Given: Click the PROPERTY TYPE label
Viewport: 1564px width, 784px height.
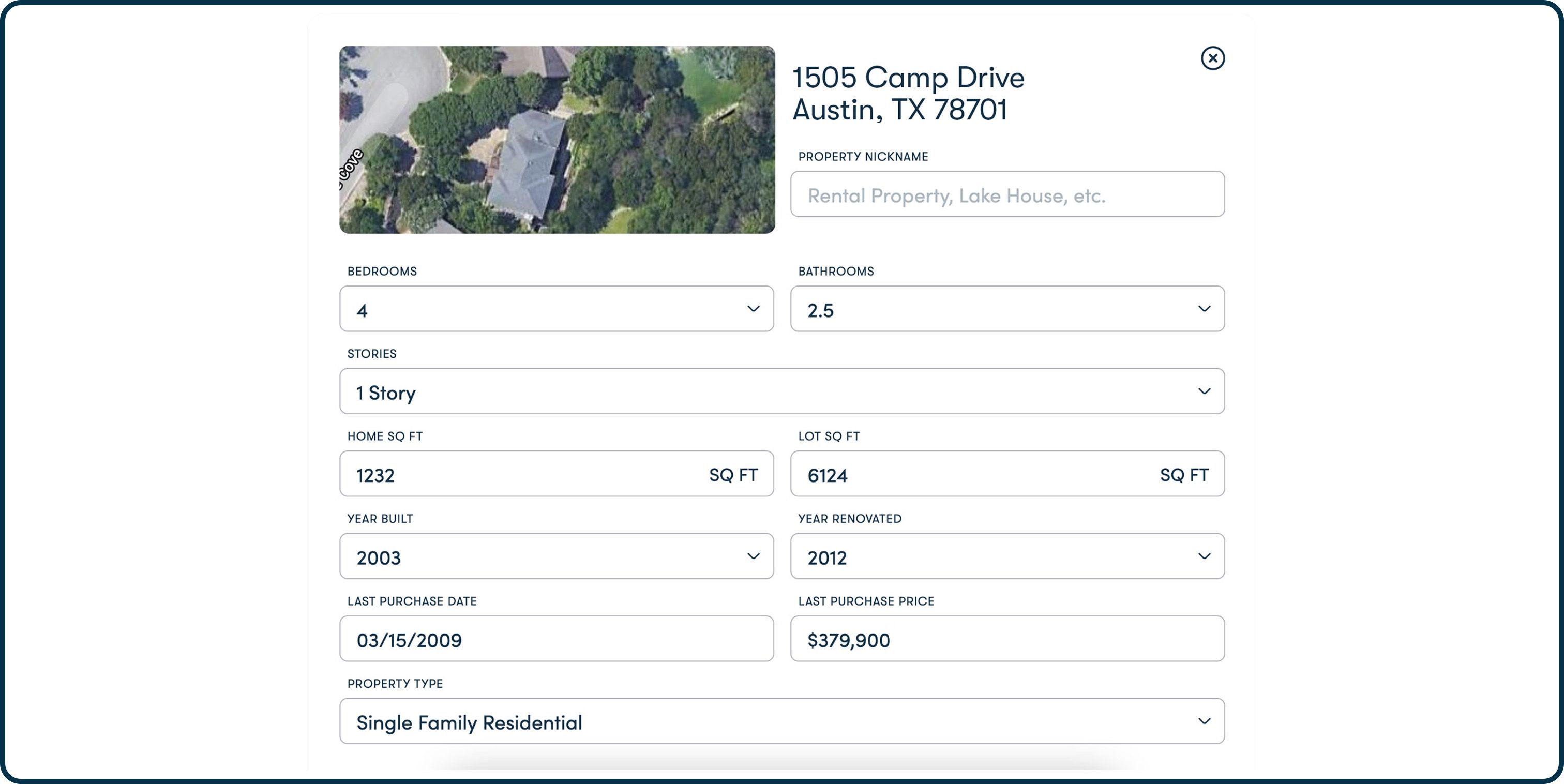Looking at the screenshot, I should tap(395, 684).
